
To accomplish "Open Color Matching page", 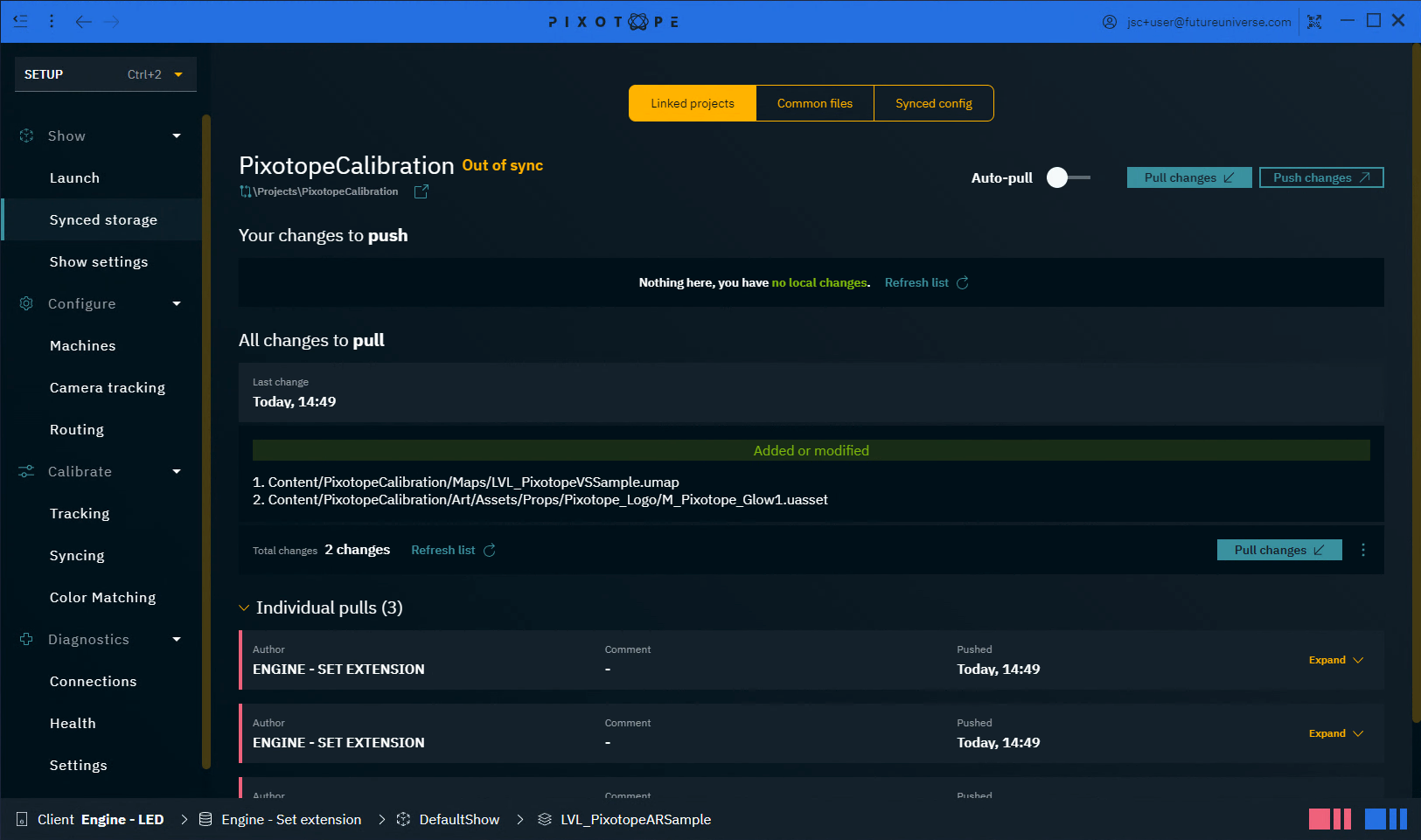I will pos(102,597).
